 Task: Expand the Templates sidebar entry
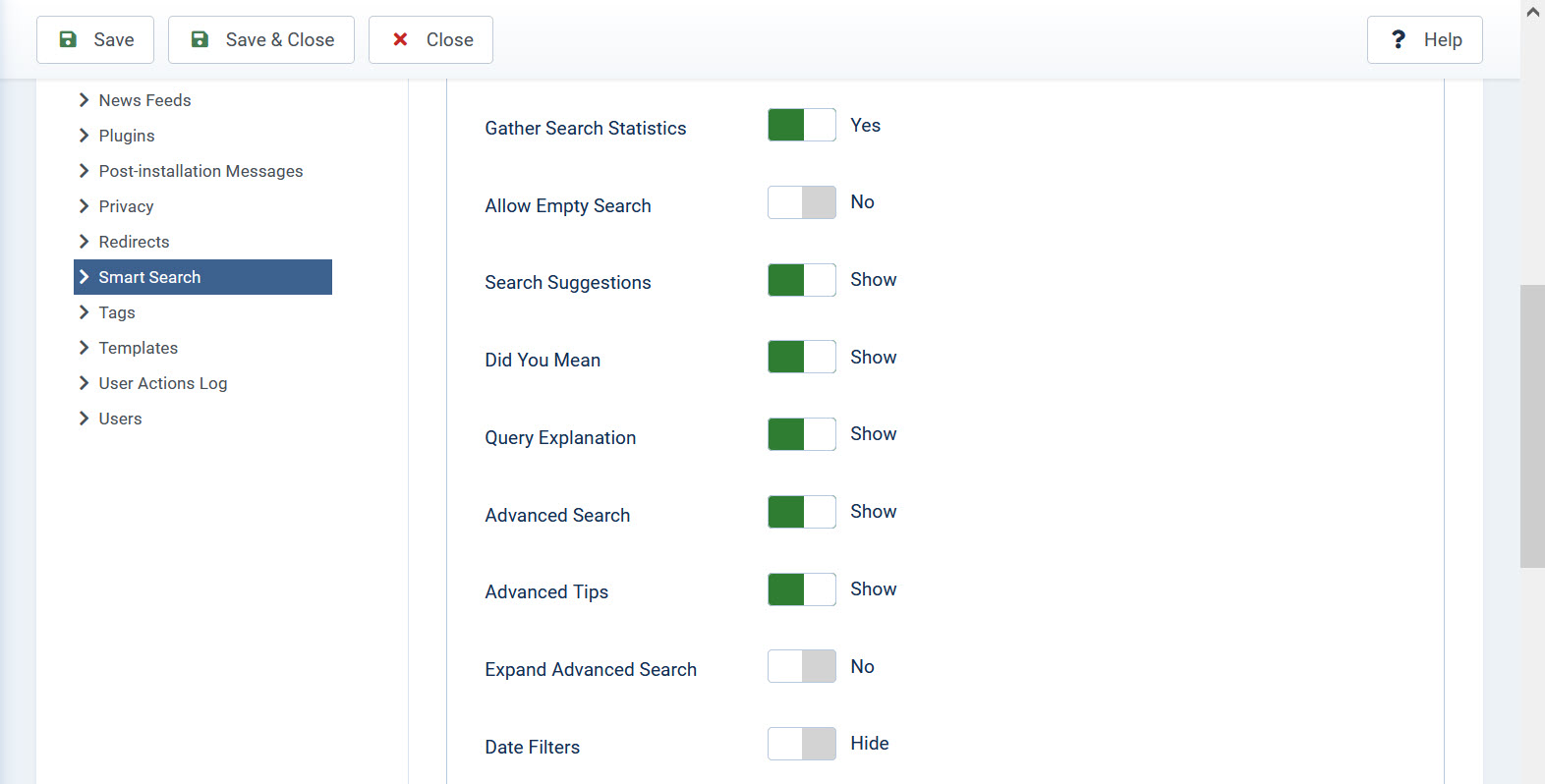coord(139,348)
